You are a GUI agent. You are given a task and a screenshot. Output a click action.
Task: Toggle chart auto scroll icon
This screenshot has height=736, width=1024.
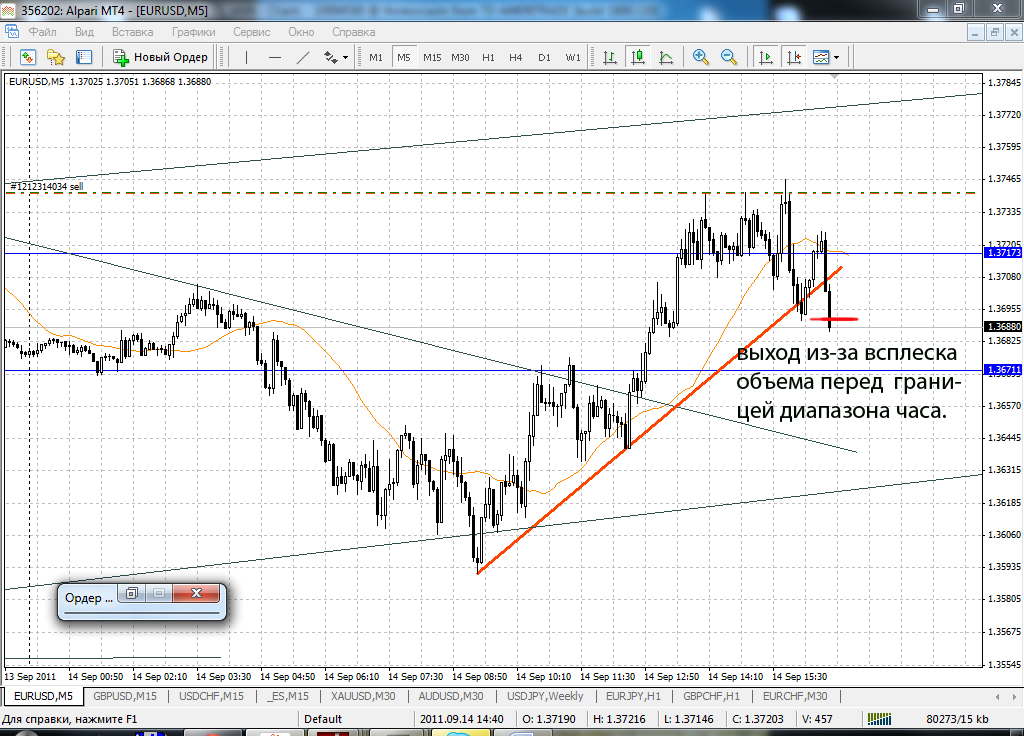765,57
